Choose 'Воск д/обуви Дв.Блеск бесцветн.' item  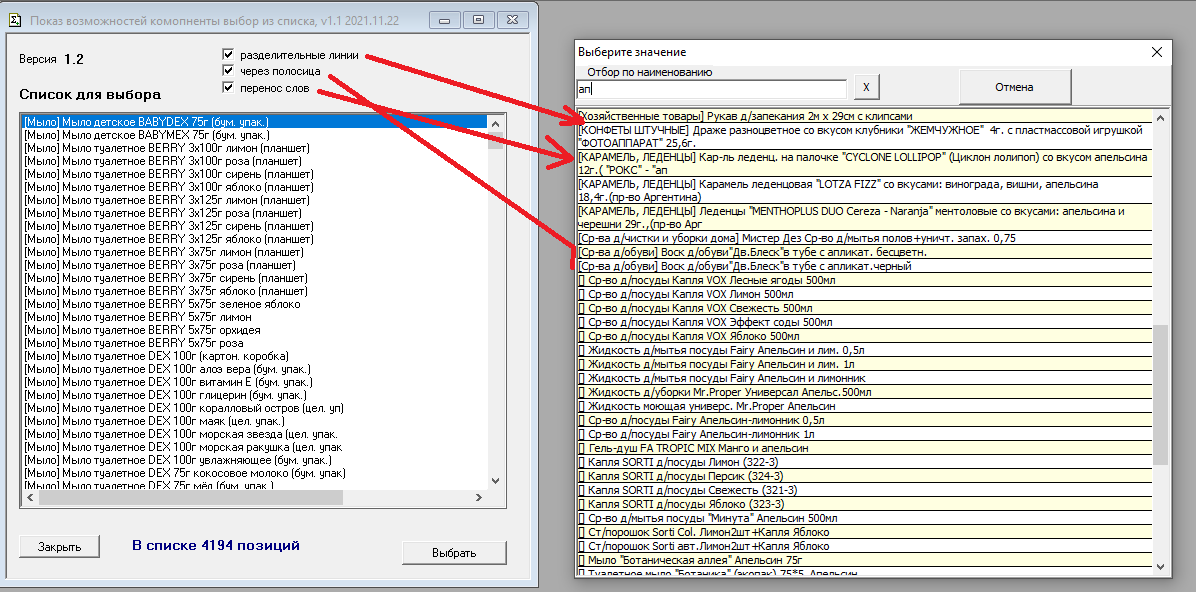(864, 252)
